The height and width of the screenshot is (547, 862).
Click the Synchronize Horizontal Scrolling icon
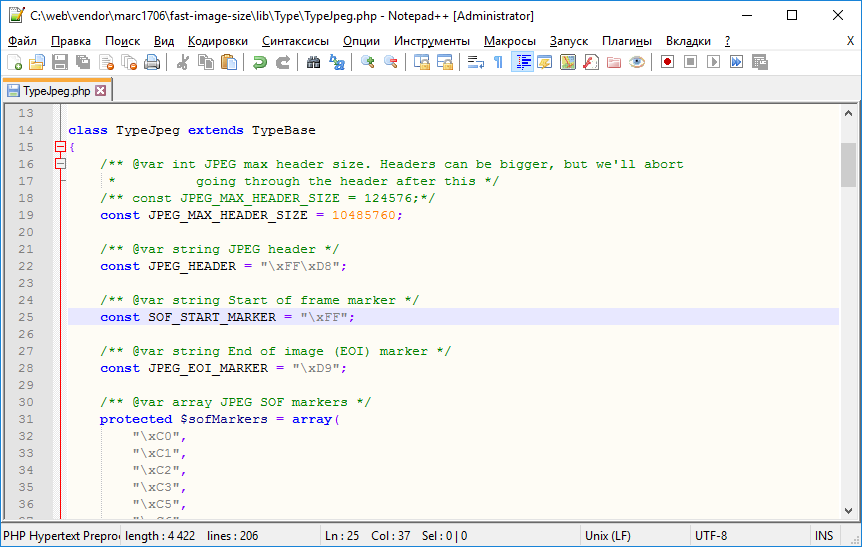pos(444,62)
